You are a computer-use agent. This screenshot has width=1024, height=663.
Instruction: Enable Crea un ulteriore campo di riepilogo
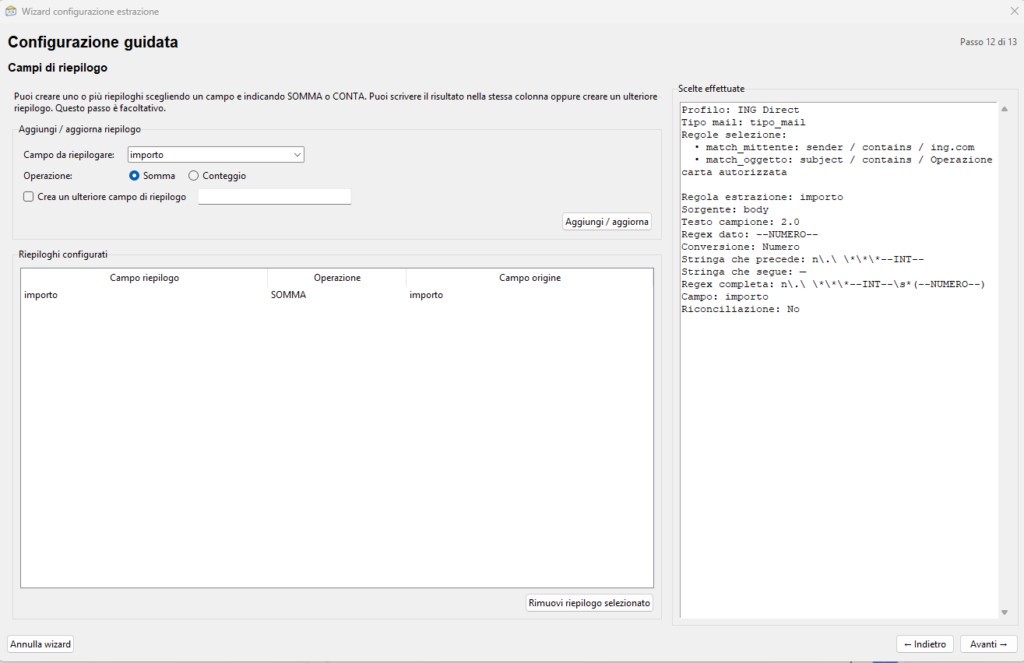point(29,197)
